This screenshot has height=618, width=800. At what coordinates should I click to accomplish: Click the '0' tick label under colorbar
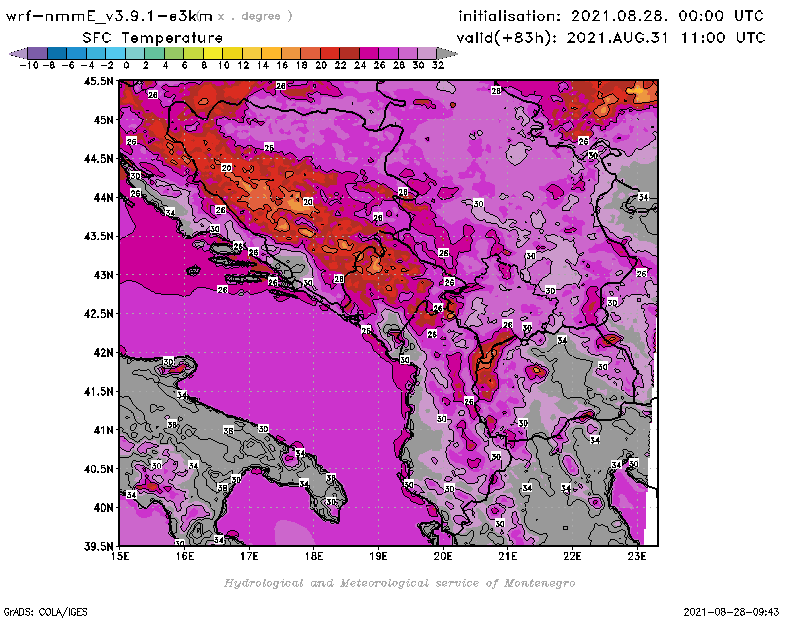point(126,65)
